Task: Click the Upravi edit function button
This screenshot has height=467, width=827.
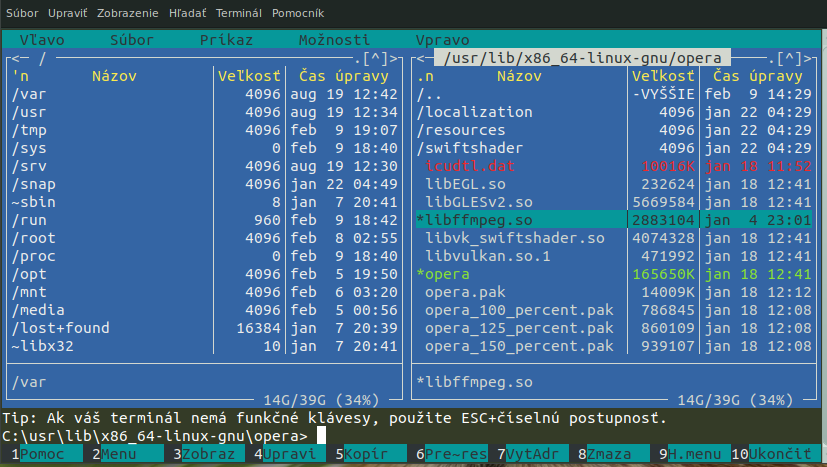Action: click(289, 454)
